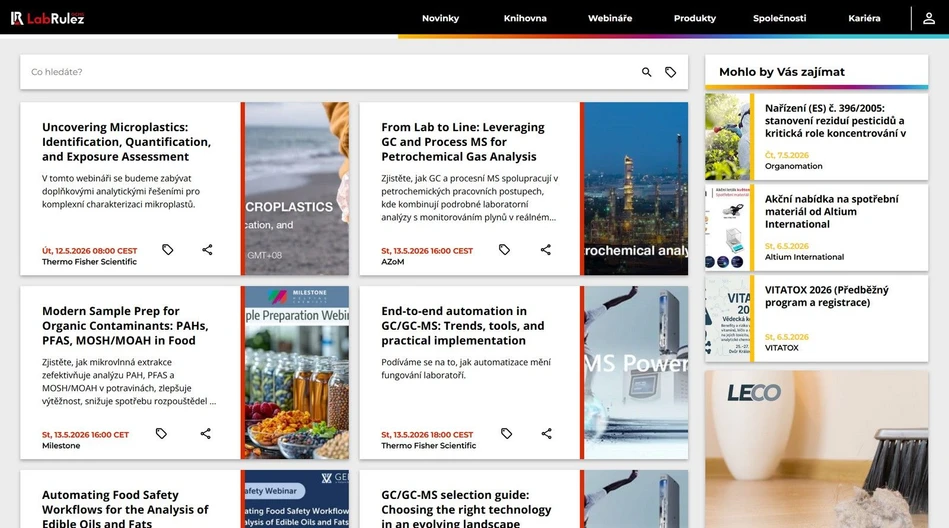Click date 'St, 13.5.2026 18:00 CEST'
949x528 pixels.
tap(427, 435)
